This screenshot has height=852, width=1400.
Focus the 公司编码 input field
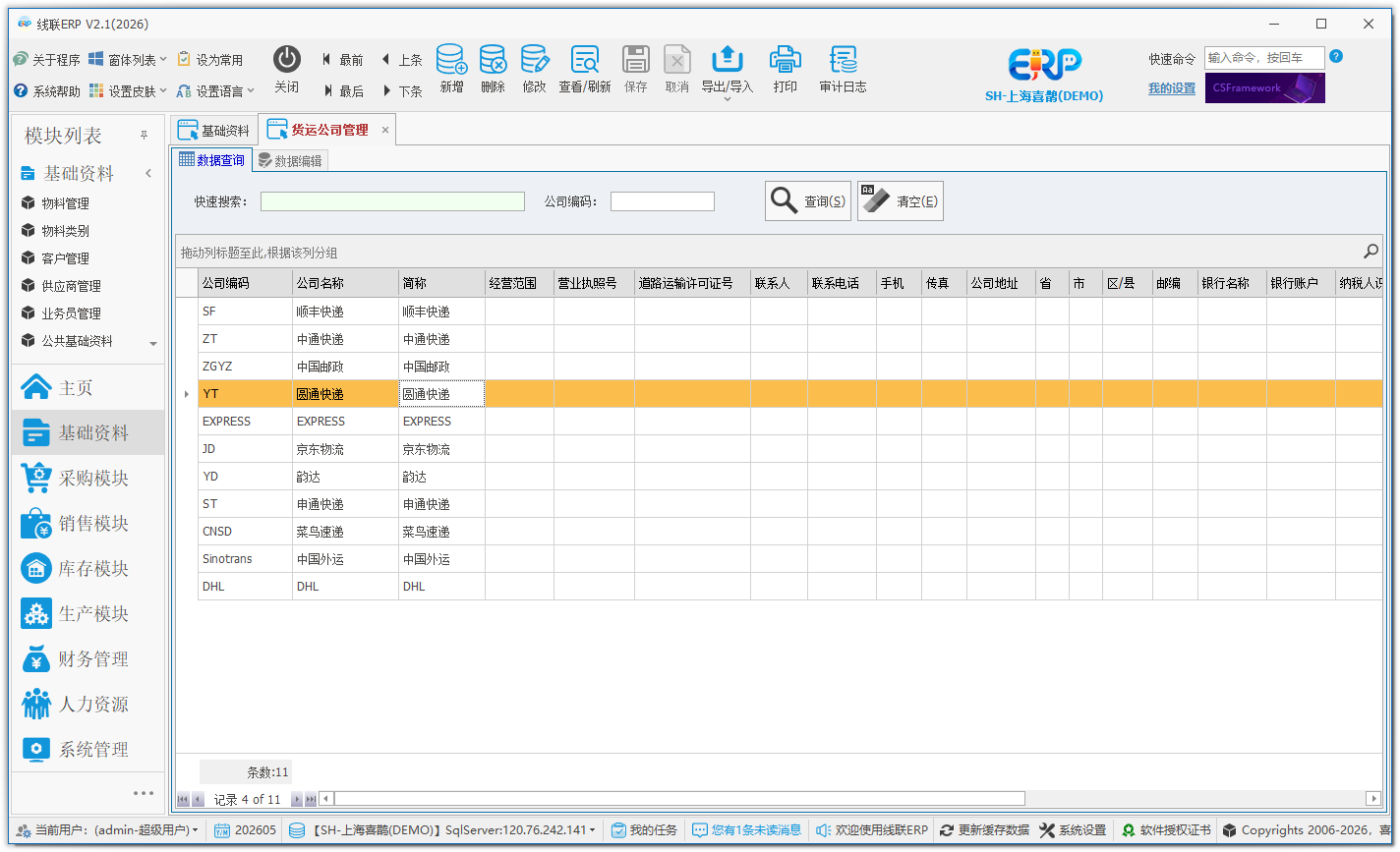[x=663, y=201]
